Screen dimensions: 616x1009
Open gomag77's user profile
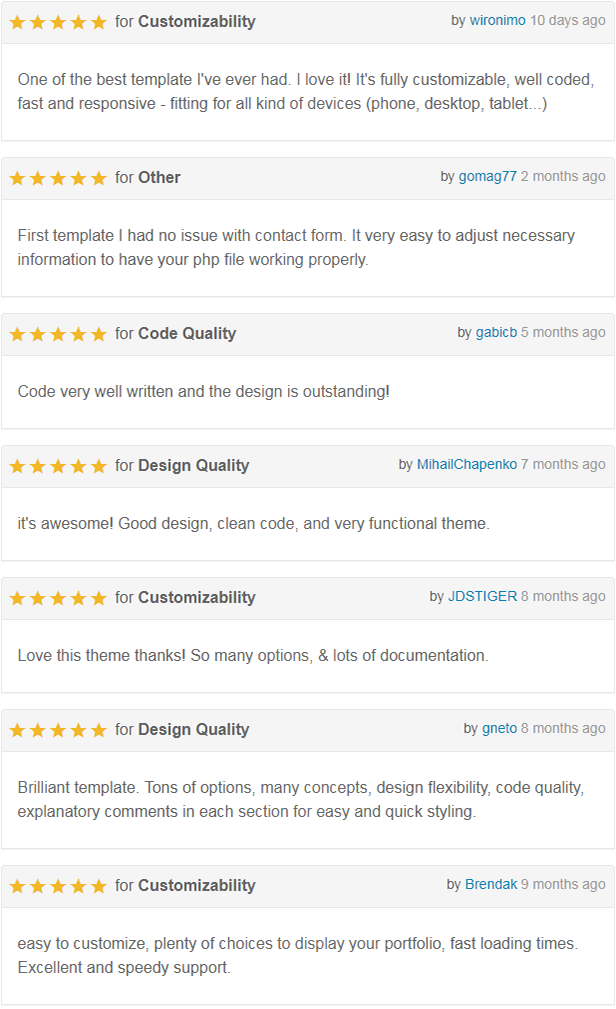pos(488,177)
